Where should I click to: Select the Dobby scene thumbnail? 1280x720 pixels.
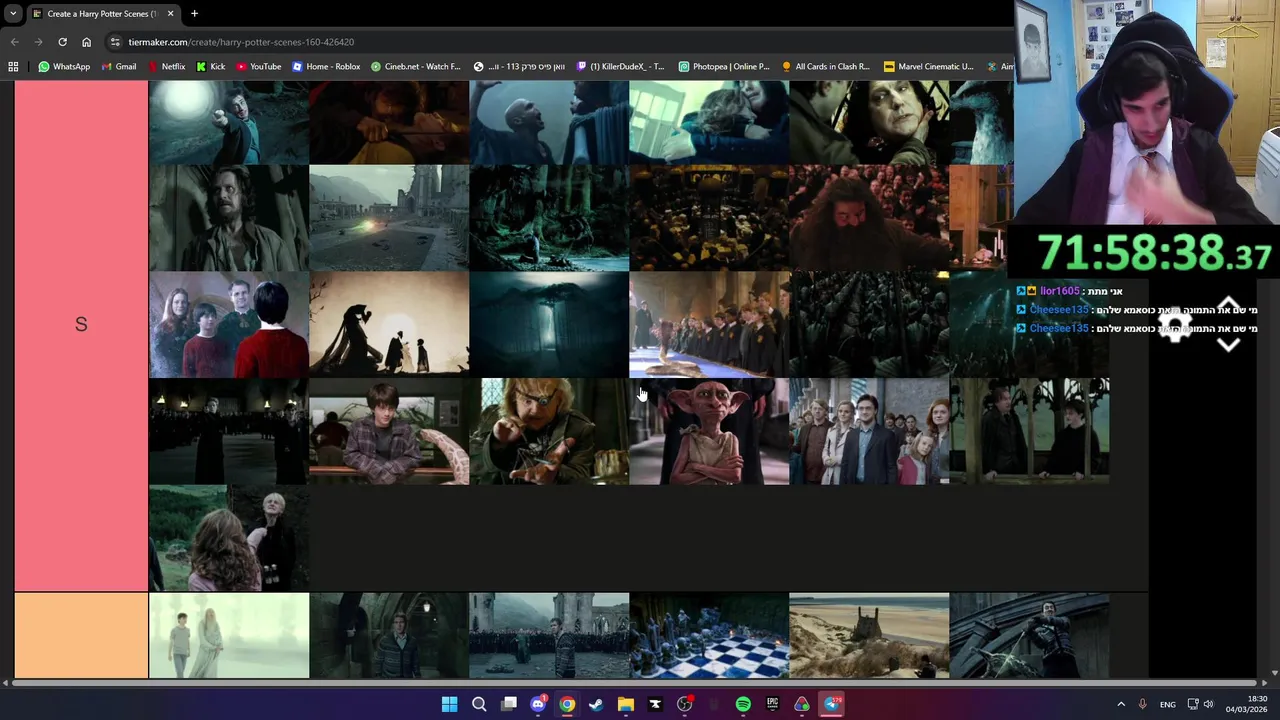[709, 431]
